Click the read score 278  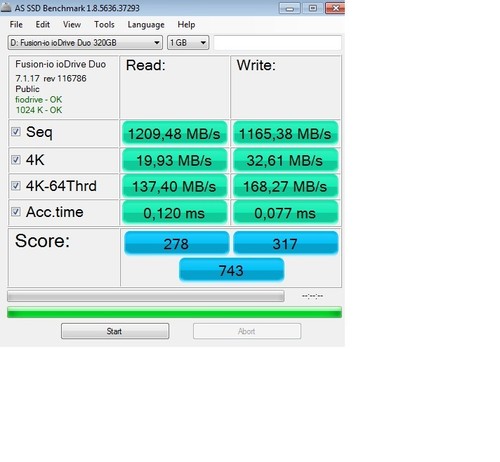pyautogui.click(x=176, y=243)
